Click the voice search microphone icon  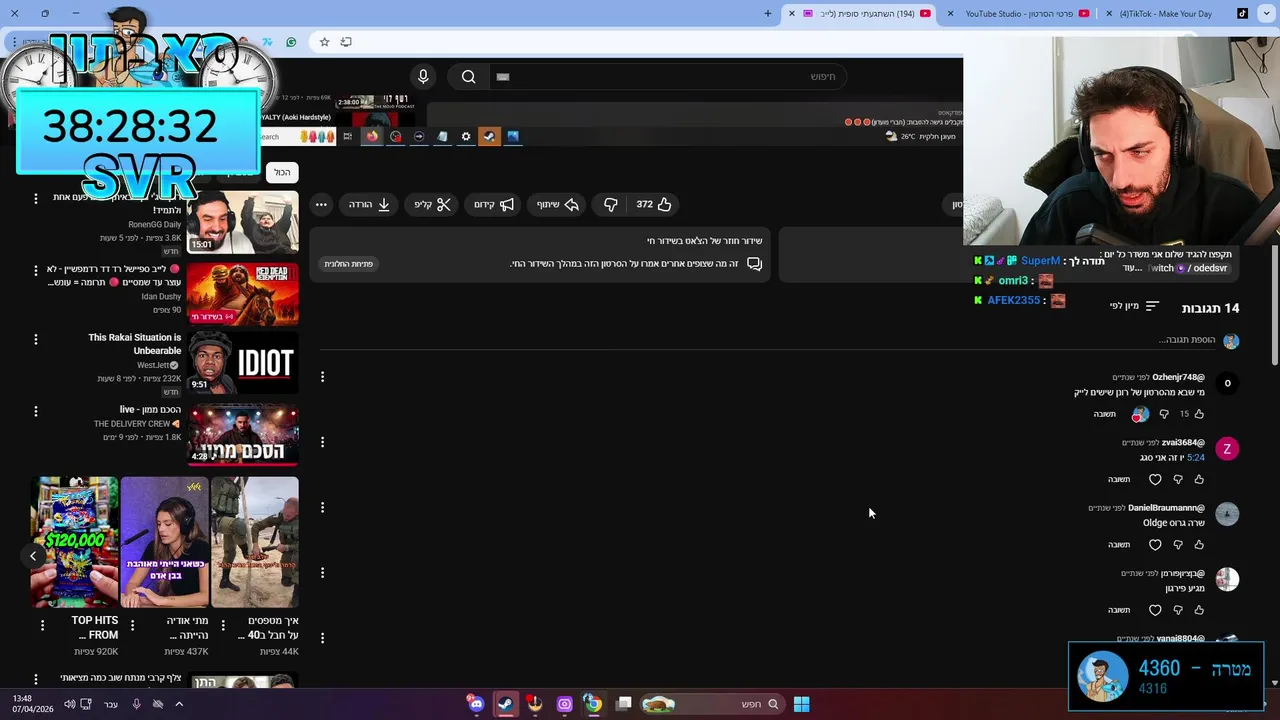pos(423,76)
